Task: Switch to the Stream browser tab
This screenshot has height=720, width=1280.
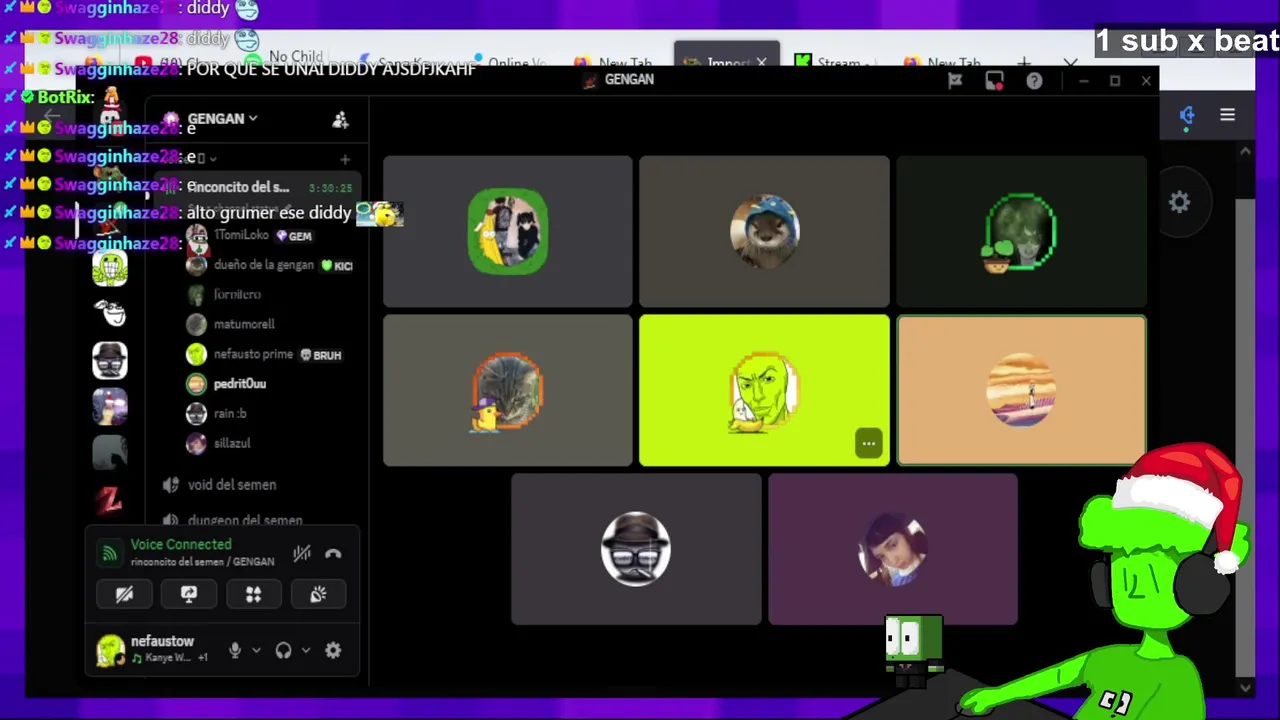Action: pyautogui.click(x=838, y=62)
